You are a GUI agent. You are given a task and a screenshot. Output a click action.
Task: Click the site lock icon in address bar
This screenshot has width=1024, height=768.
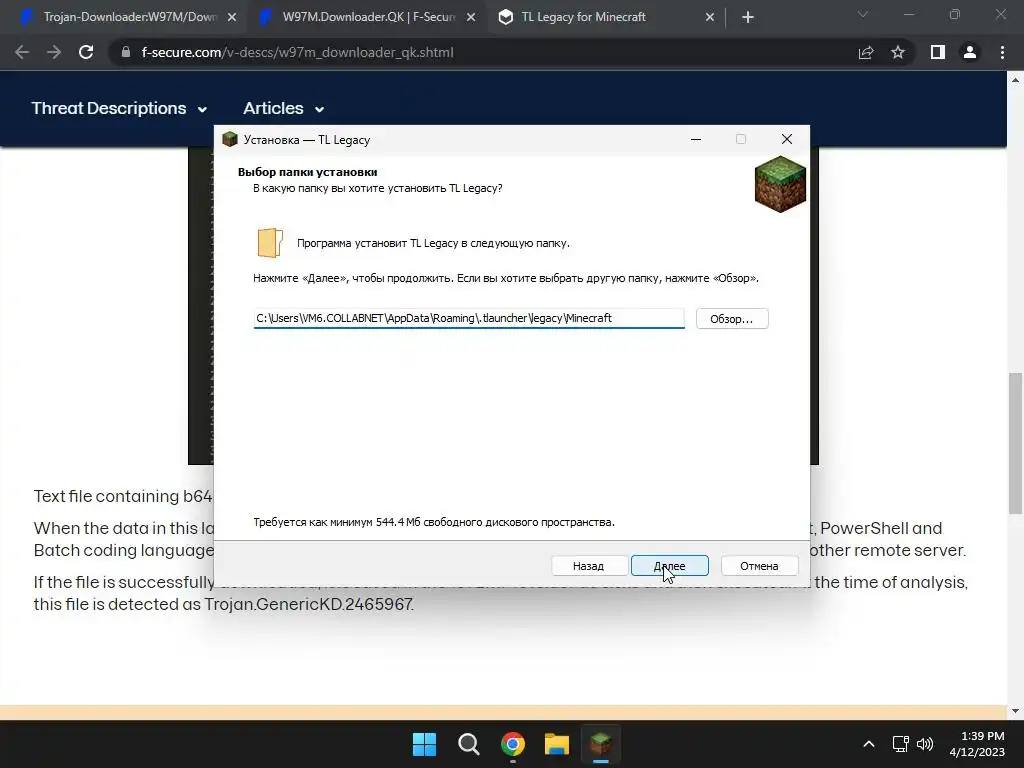click(125, 52)
